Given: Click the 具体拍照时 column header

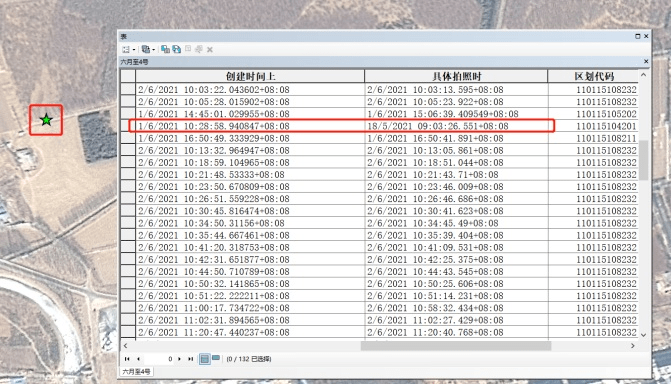Looking at the screenshot, I should click(456, 76).
